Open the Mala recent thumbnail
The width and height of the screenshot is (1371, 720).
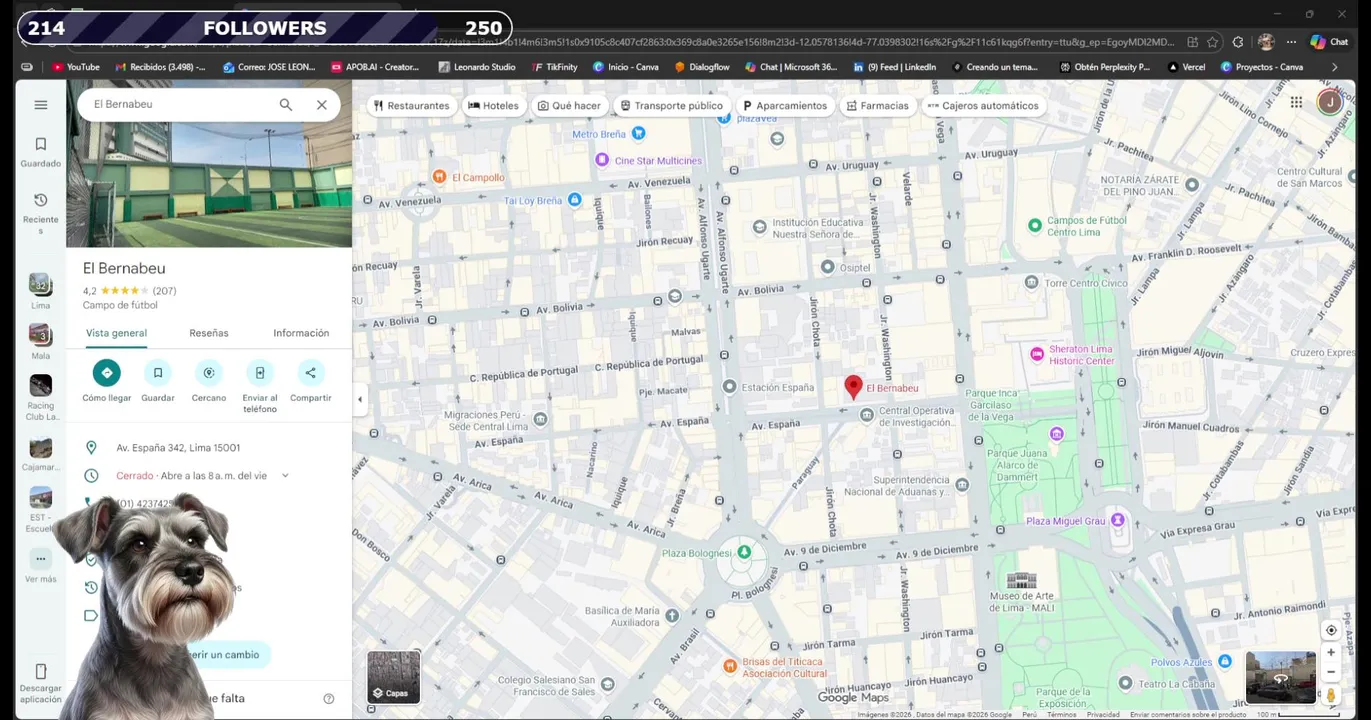40,334
